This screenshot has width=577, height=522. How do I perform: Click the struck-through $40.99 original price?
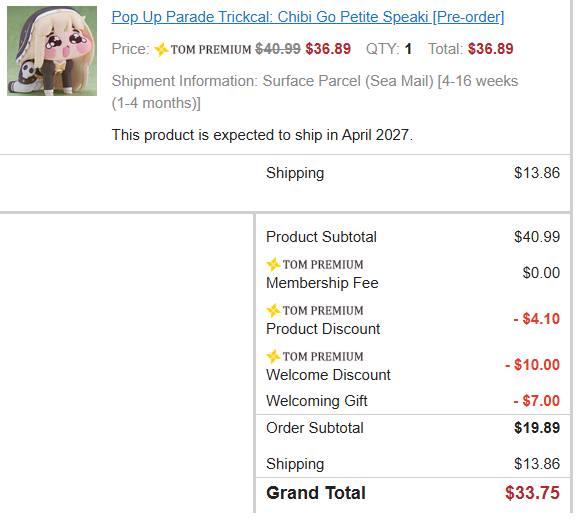click(278, 49)
